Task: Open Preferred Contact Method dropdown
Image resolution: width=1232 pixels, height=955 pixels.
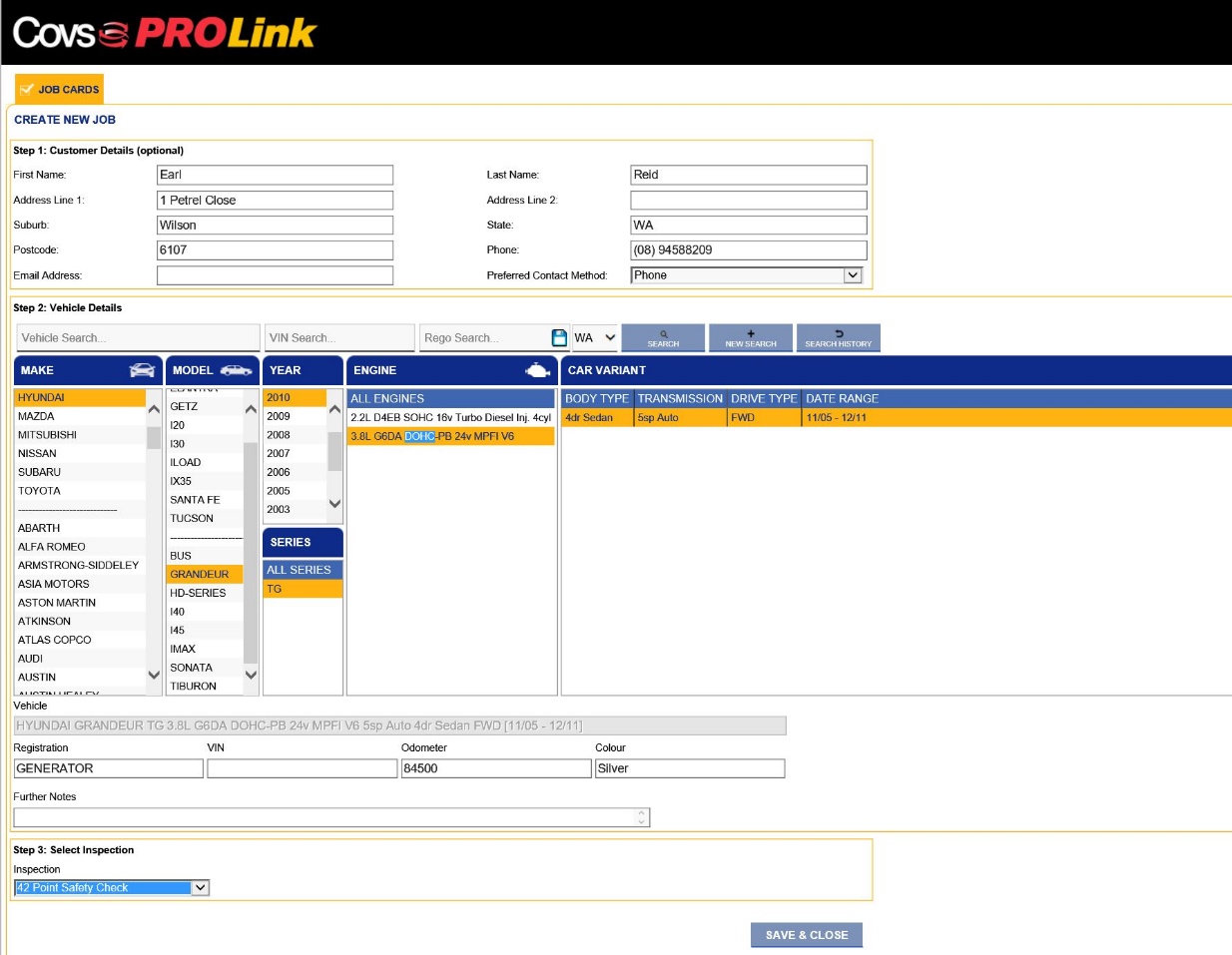Action: pos(747,275)
